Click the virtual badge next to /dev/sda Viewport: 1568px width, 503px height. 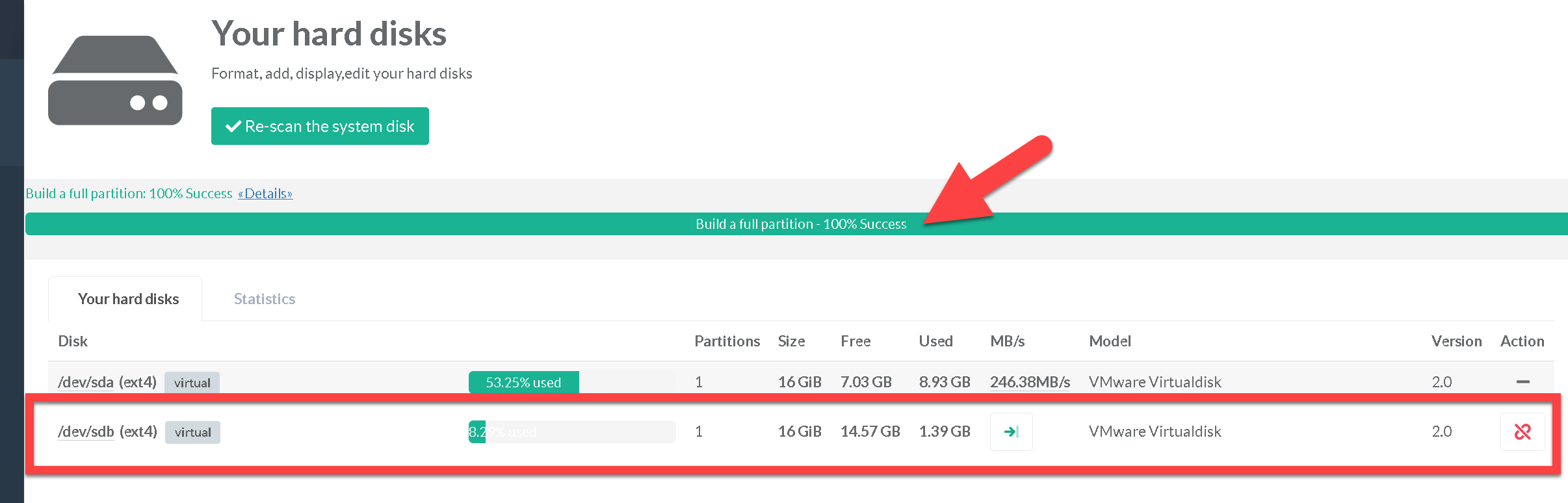click(192, 383)
